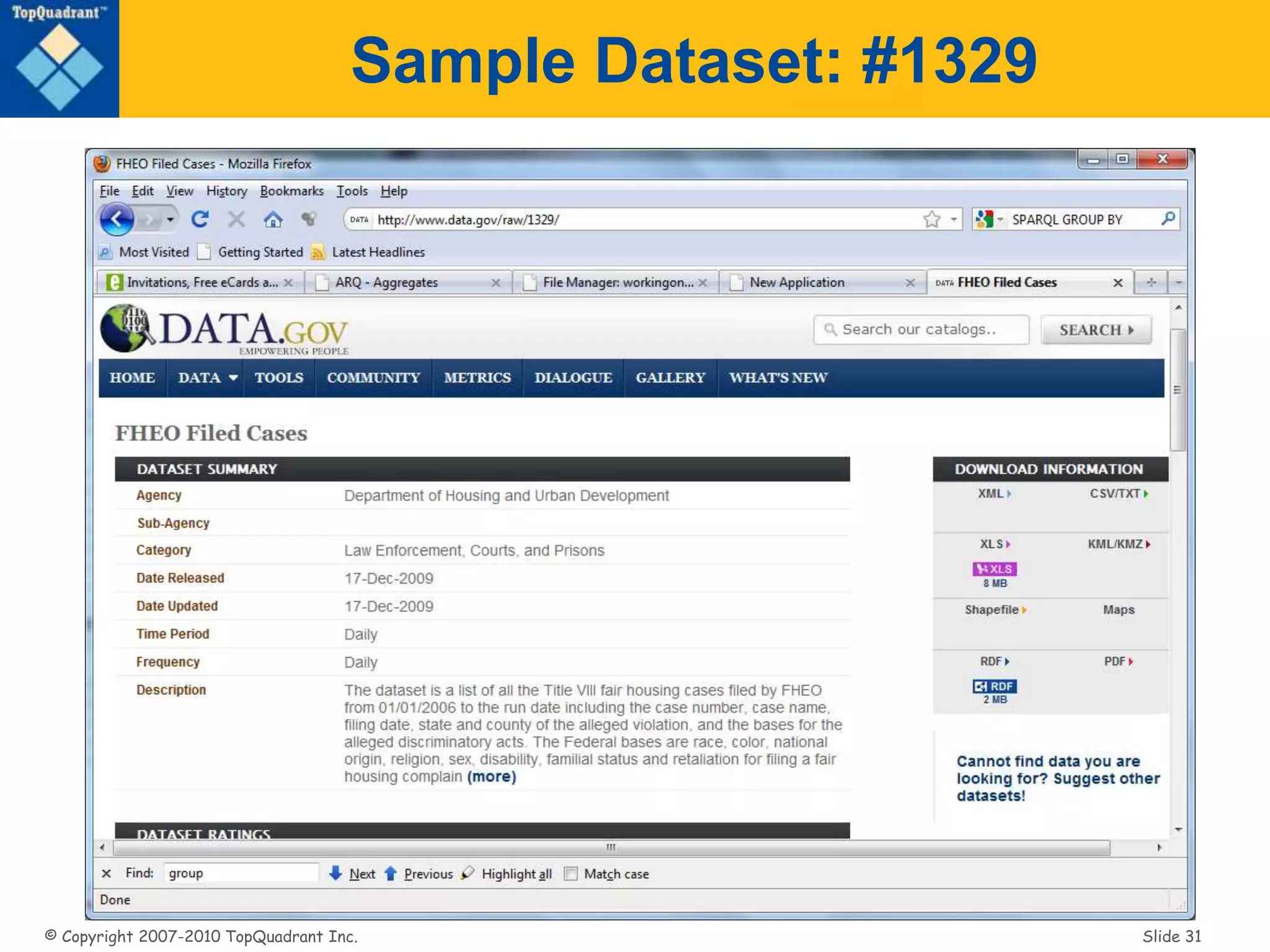Open the Latest Headlines feed bookmark
This screenshot has height=952, width=1270.
368,252
